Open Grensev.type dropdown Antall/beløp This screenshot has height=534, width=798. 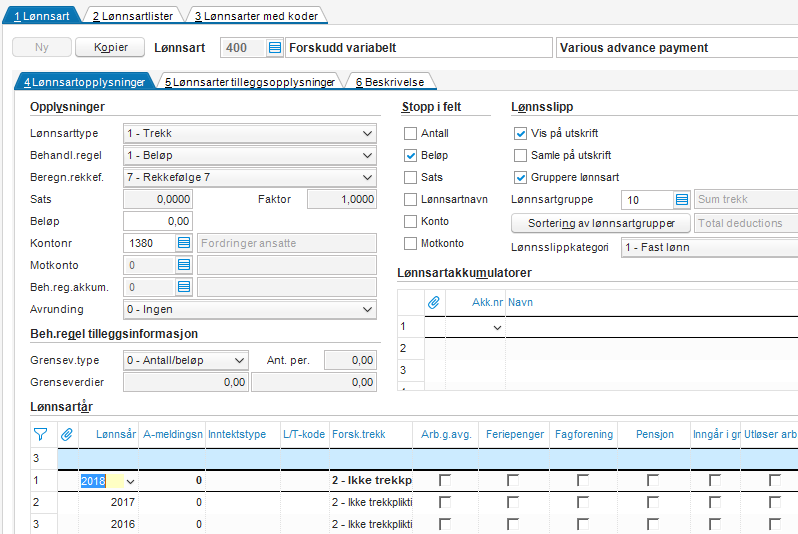coord(186,360)
